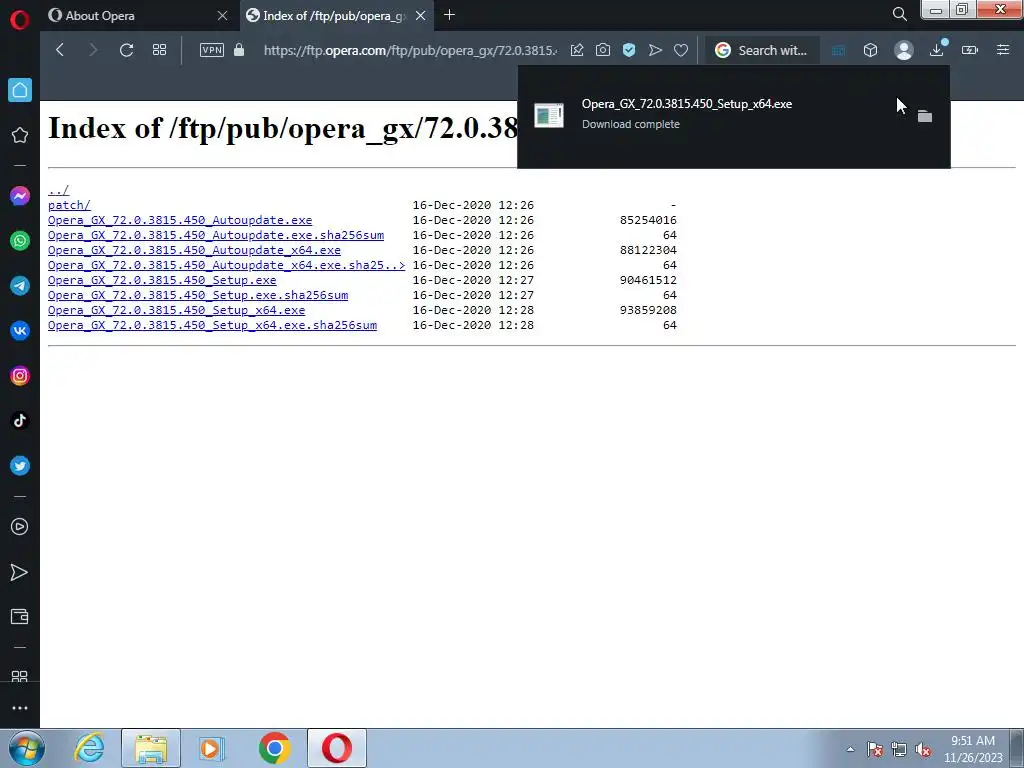Screen dimensions: 1024x768
Task: Open Messenger in the sidebar
Action: [20, 196]
